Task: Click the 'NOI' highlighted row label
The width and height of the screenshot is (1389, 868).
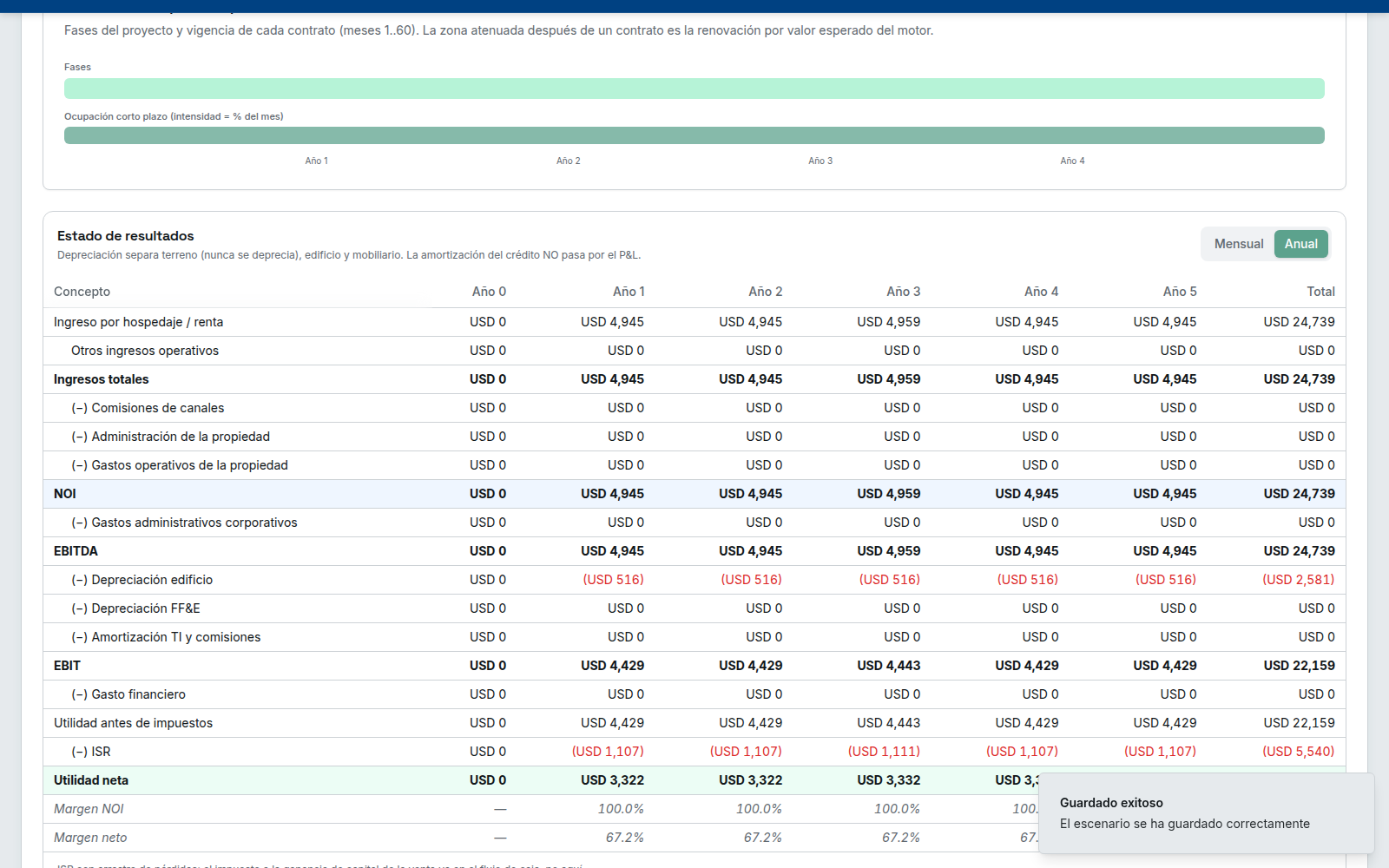Action: coord(65,494)
